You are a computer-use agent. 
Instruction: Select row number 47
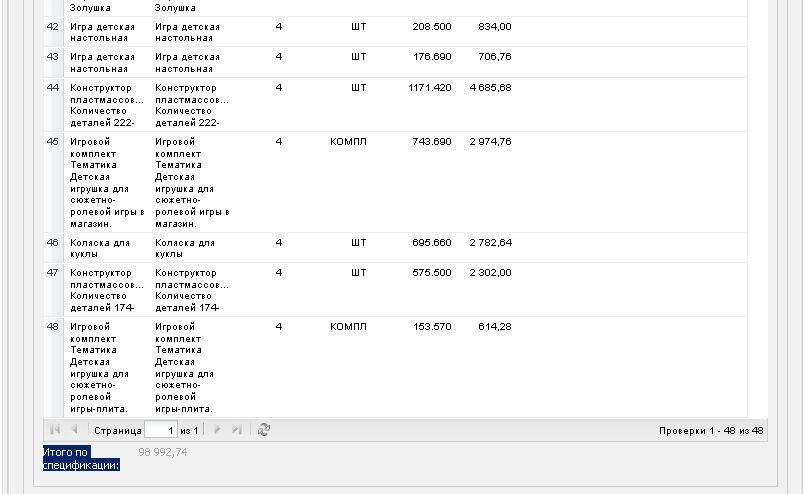(x=52, y=273)
